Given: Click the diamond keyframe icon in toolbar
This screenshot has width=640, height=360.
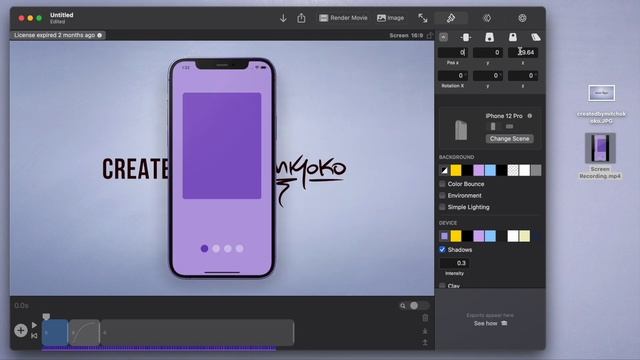Looking at the screenshot, I should [x=487, y=18].
